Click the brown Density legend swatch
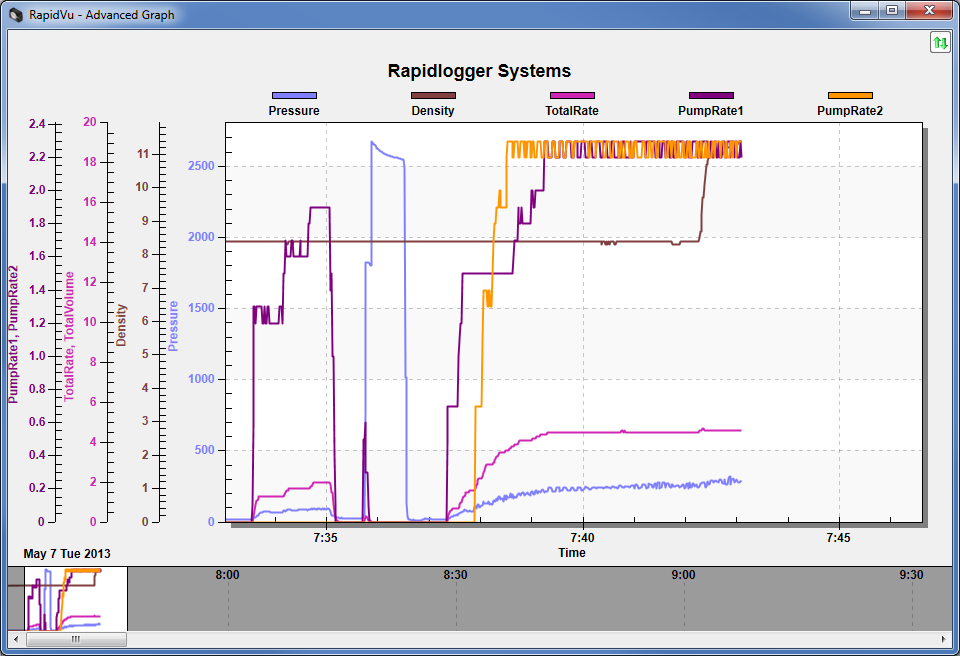This screenshot has width=960, height=656. 433,96
